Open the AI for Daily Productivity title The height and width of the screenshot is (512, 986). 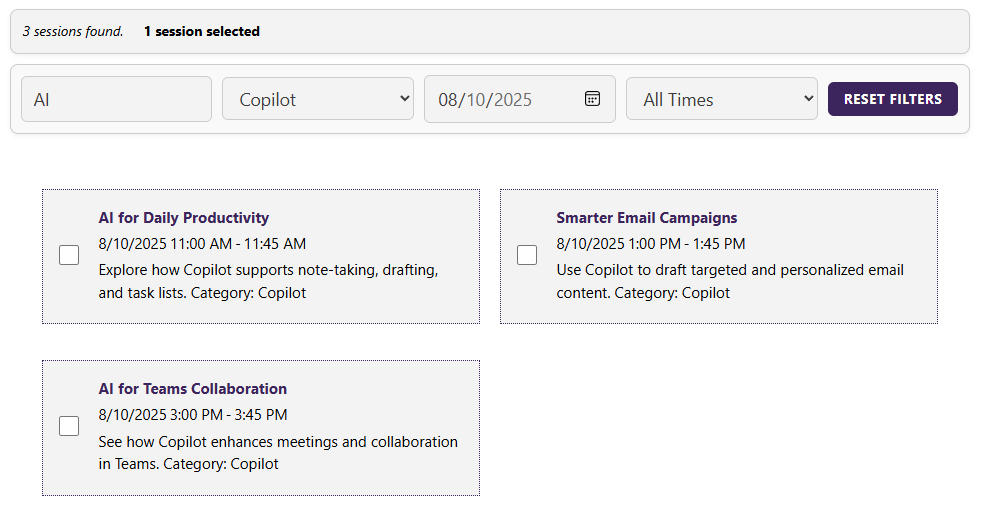click(x=183, y=218)
